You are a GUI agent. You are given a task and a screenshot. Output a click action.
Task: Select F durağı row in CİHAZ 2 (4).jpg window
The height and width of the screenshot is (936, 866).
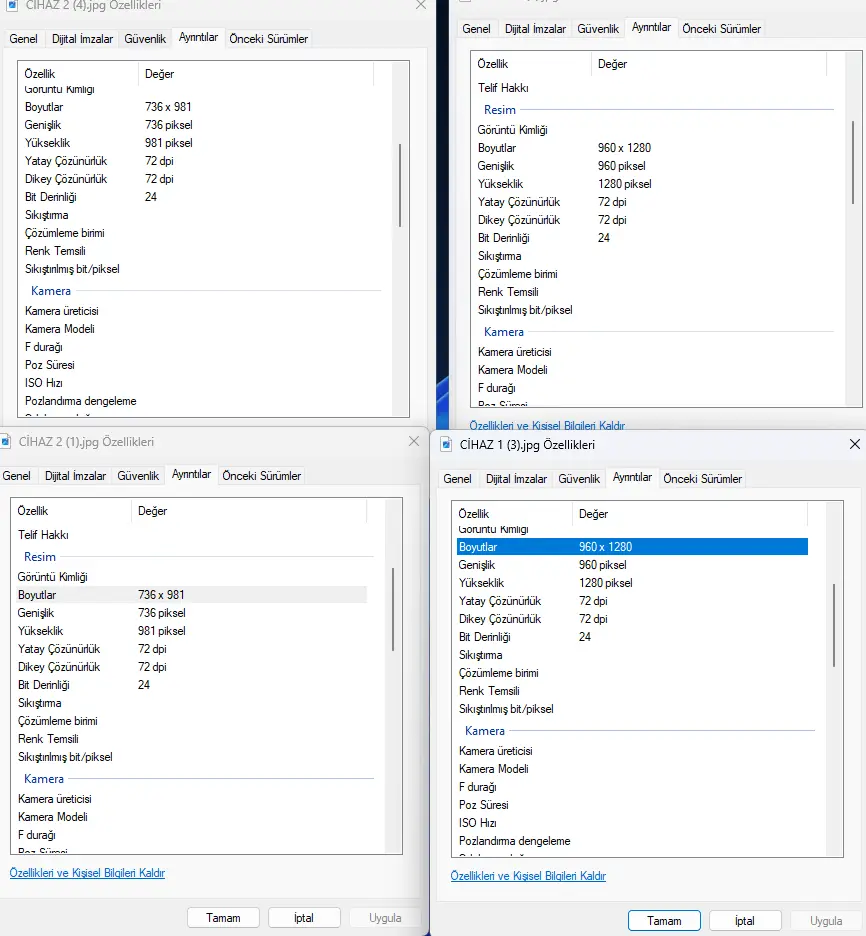point(199,347)
